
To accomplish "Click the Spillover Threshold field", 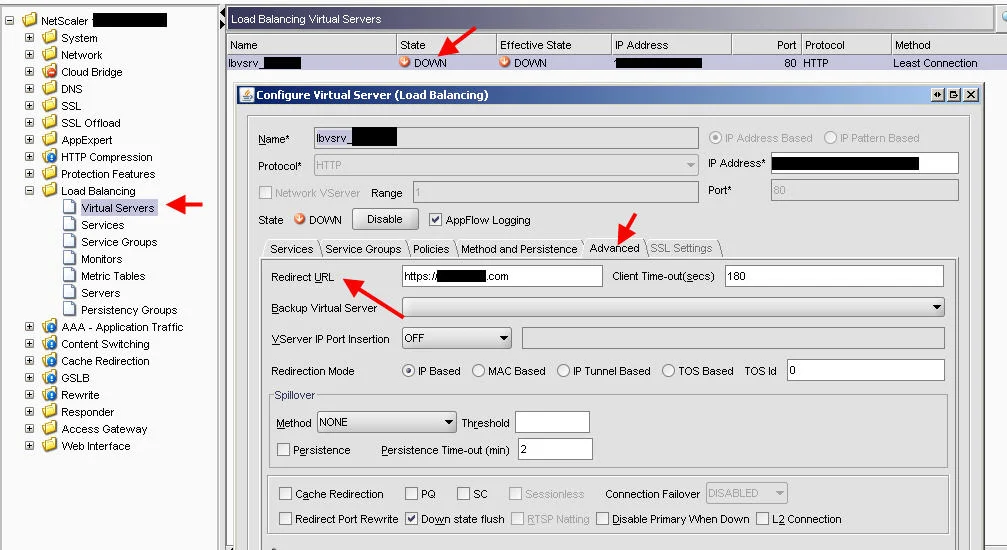I will pyautogui.click(x=552, y=422).
